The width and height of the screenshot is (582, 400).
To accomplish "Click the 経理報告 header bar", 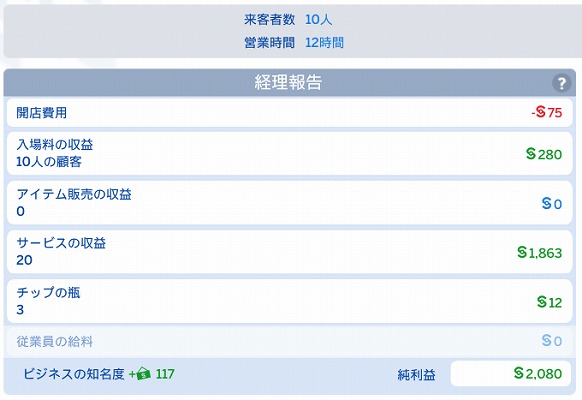I will (290, 82).
